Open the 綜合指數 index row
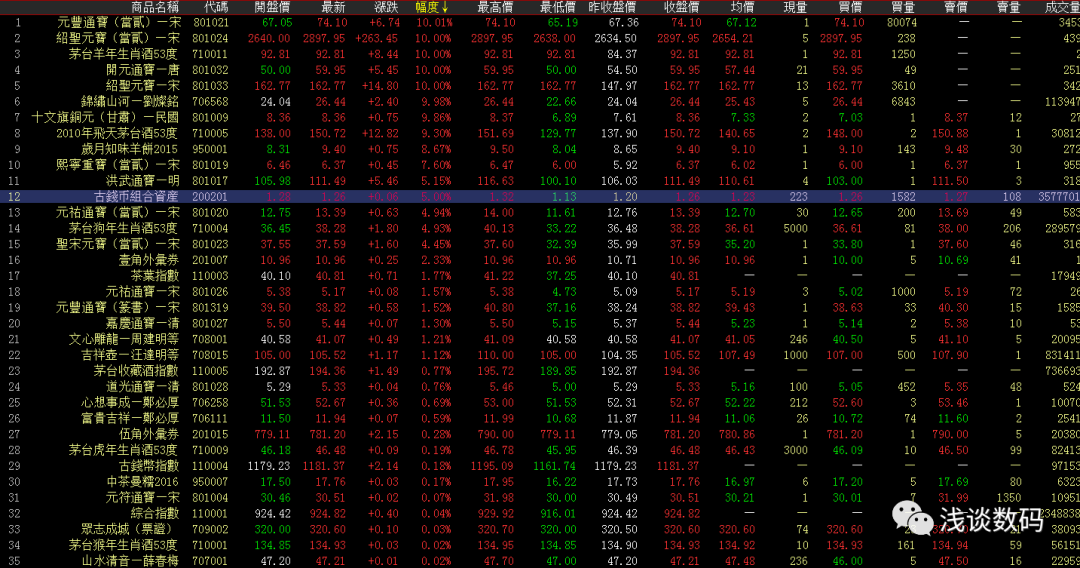This screenshot has height=568, width=1080. click(x=540, y=514)
